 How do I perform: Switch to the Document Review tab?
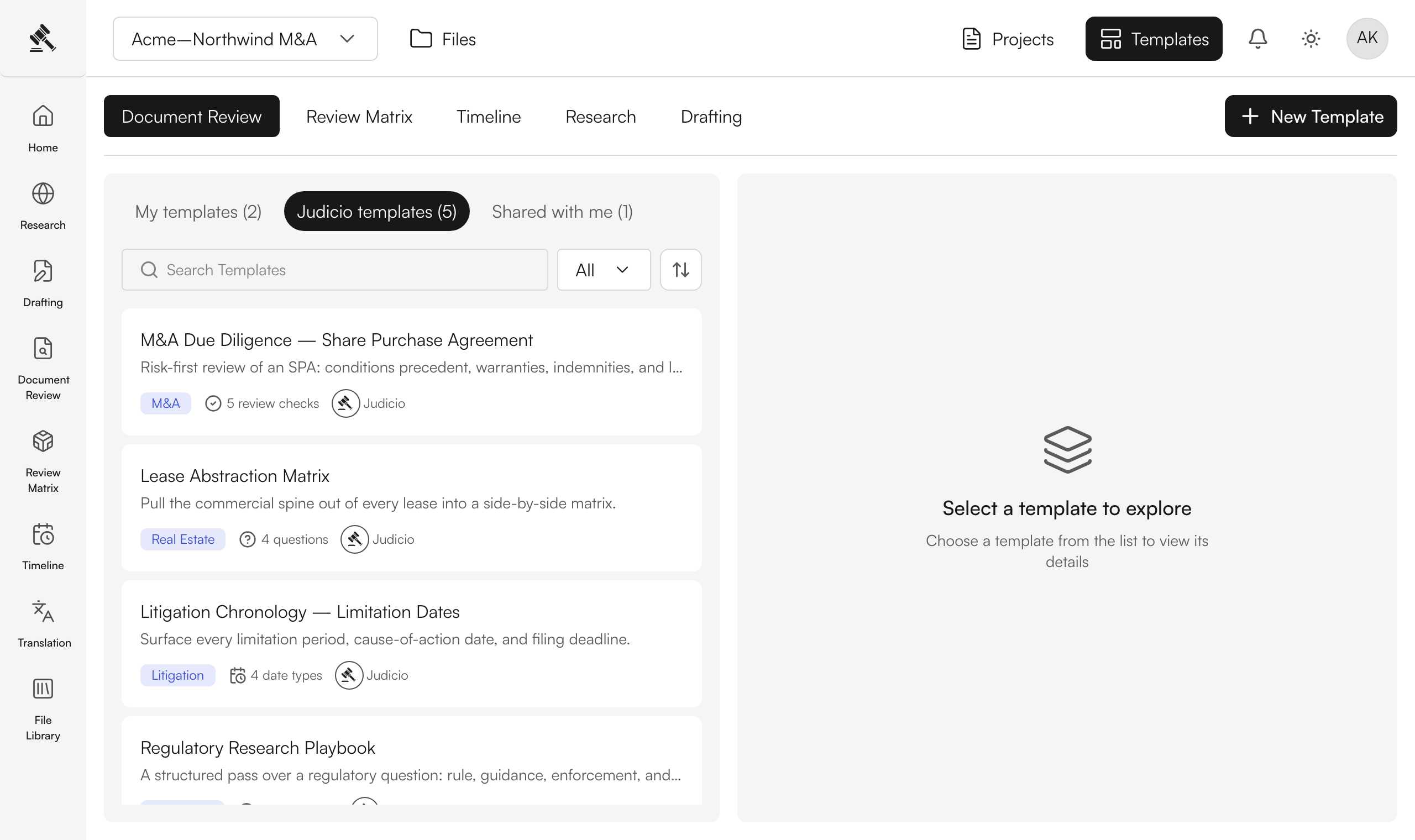coord(191,116)
